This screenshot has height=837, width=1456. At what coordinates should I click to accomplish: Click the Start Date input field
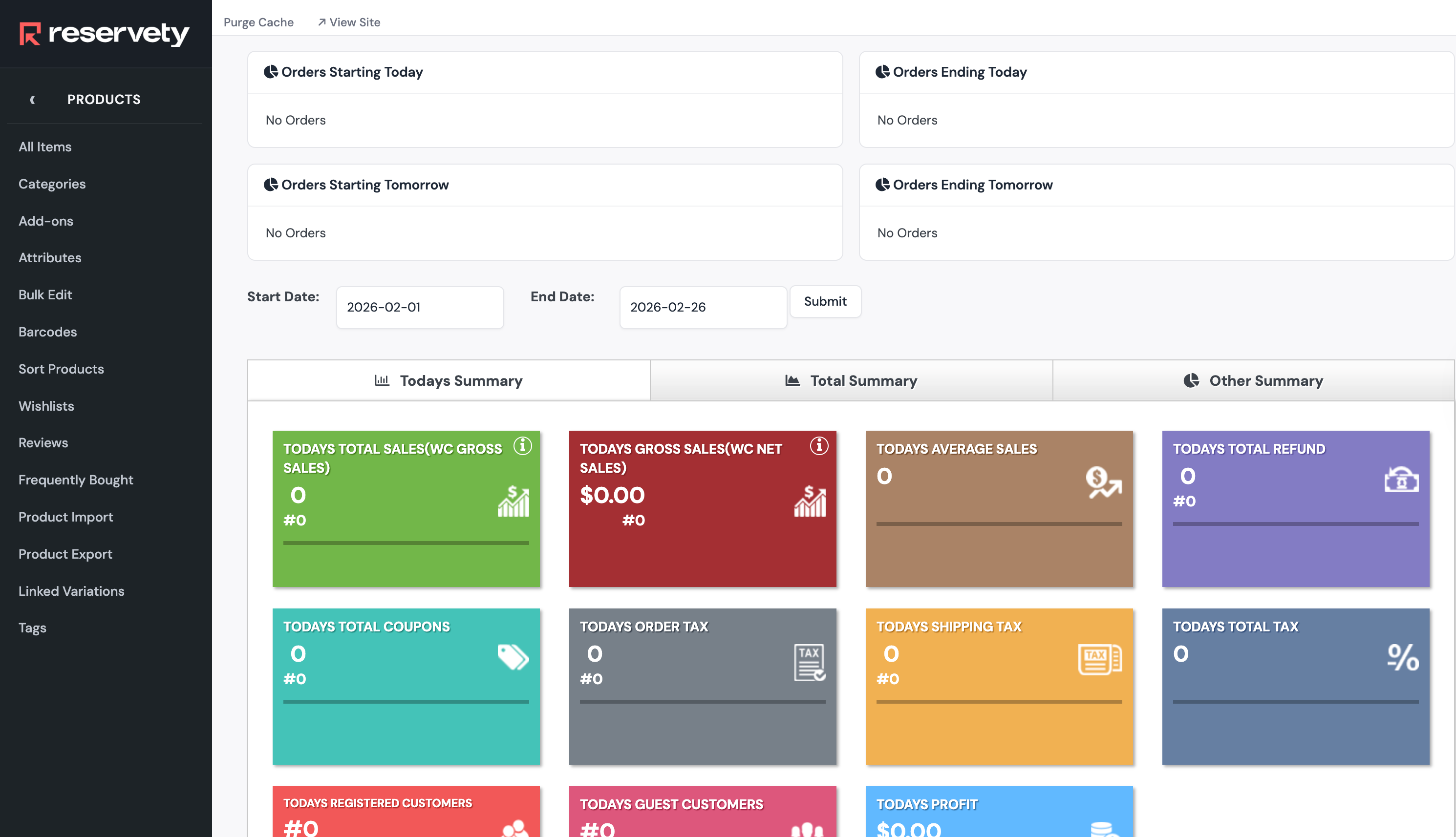pyautogui.click(x=420, y=307)
